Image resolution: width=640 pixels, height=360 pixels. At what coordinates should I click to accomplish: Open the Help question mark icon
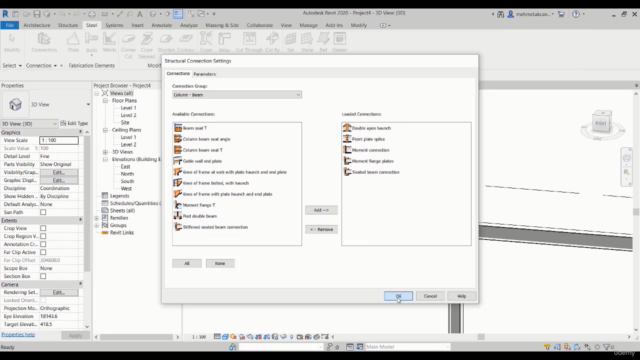(576, 14)
